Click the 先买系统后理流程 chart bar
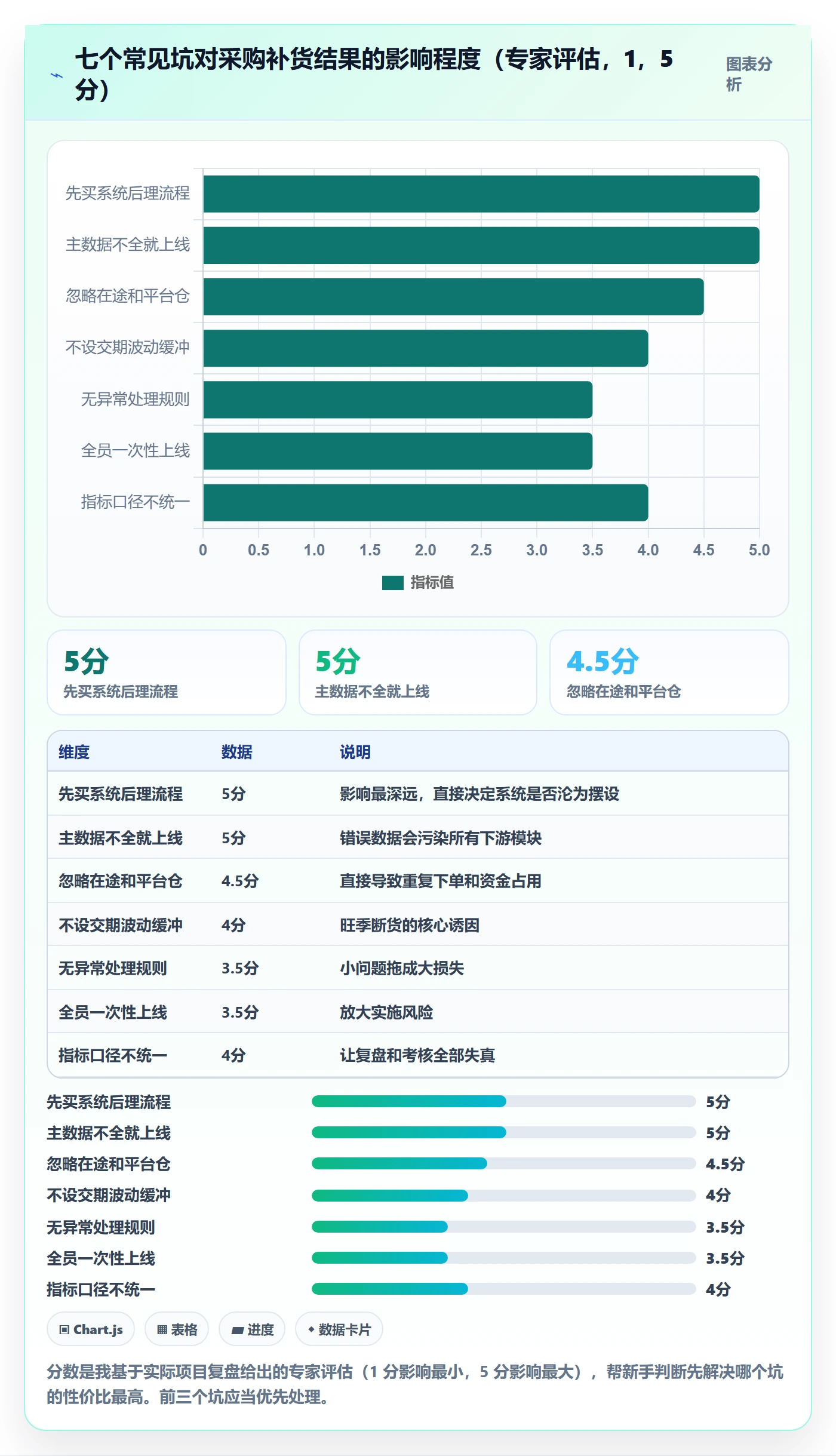 (481, 193)
